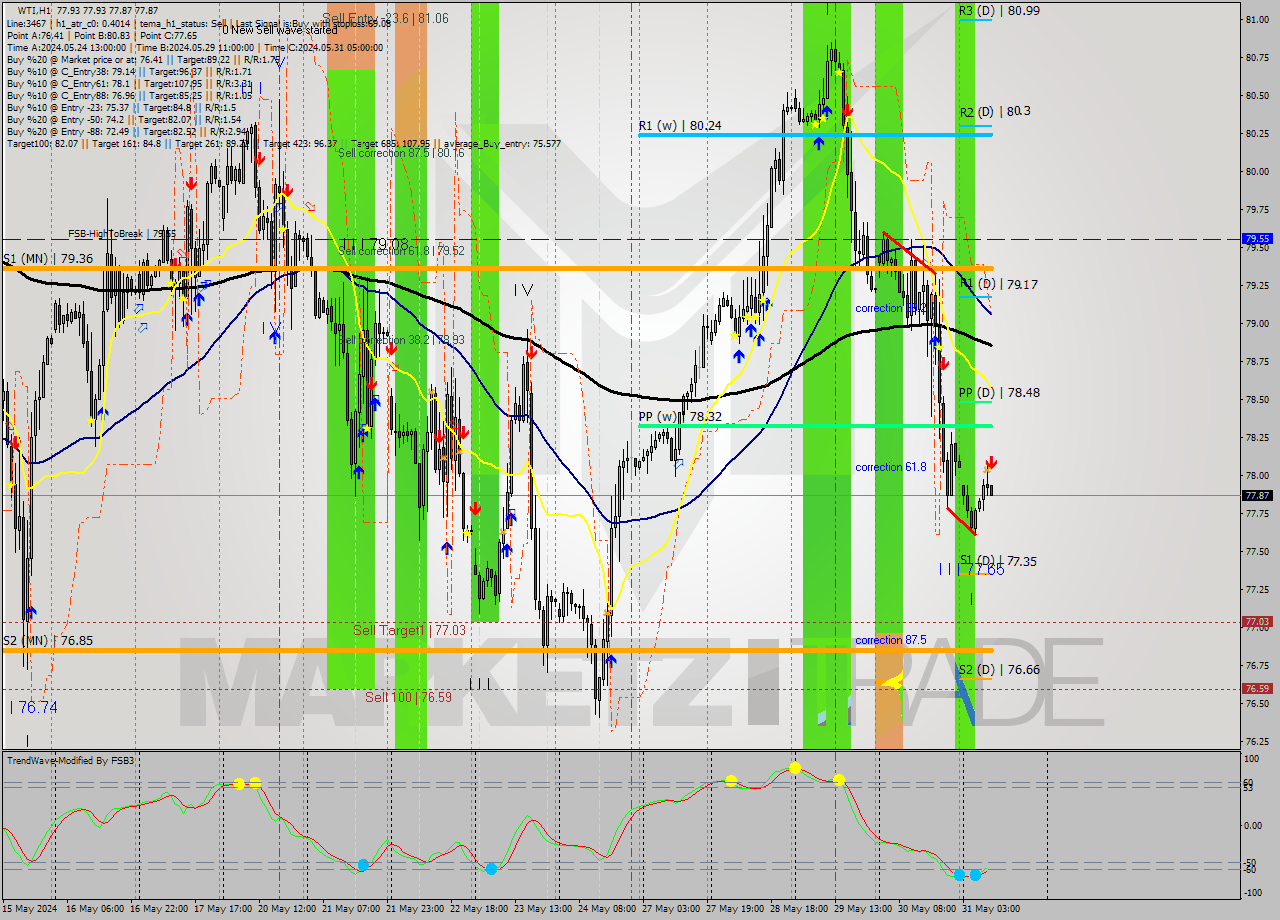Click the red sell arrow at the 28 May peak
The width and height of the screenshot is (1280, 920).
847,110
